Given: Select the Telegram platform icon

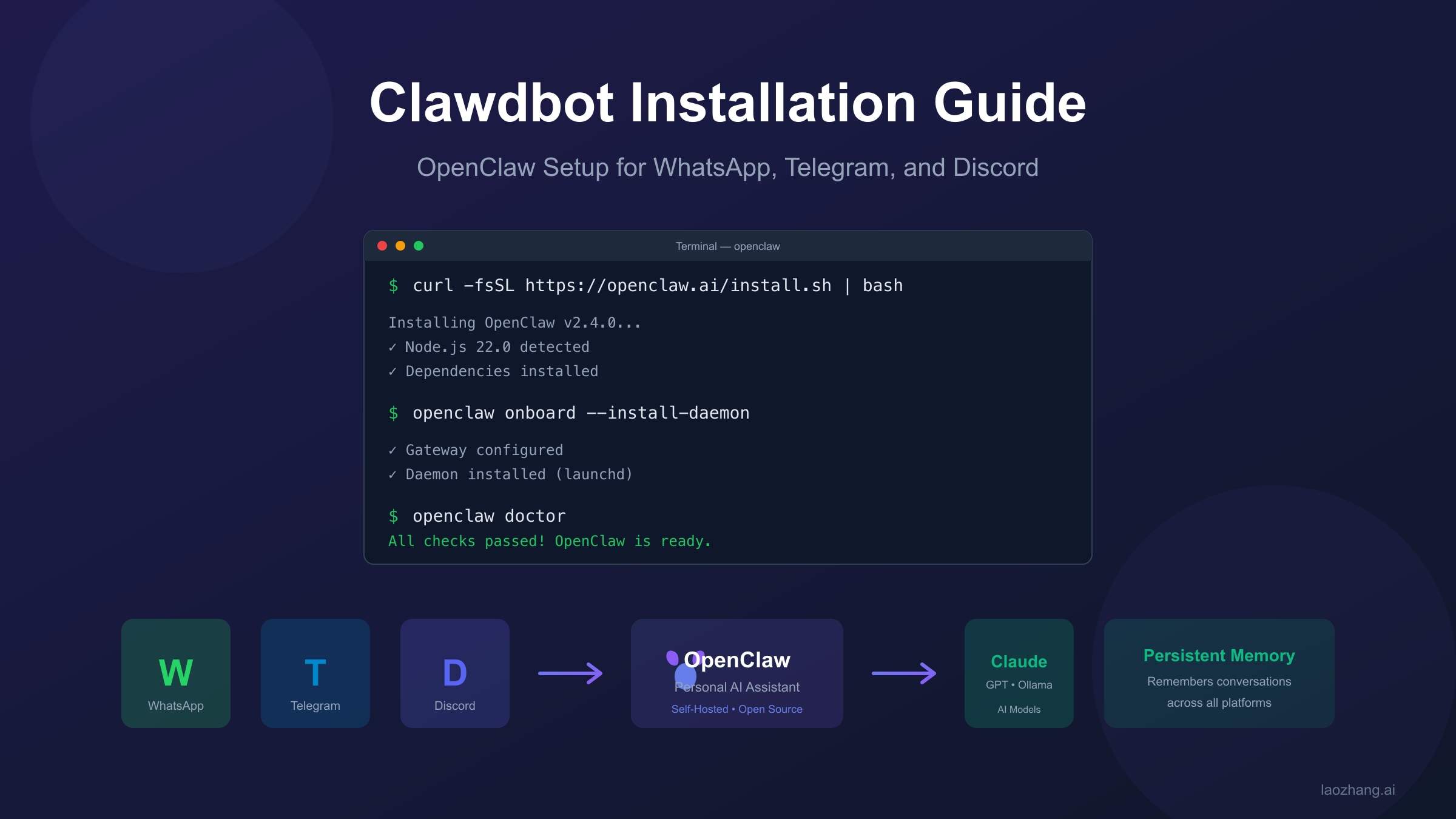Looking at the screenshot, I should pos(315,671).
